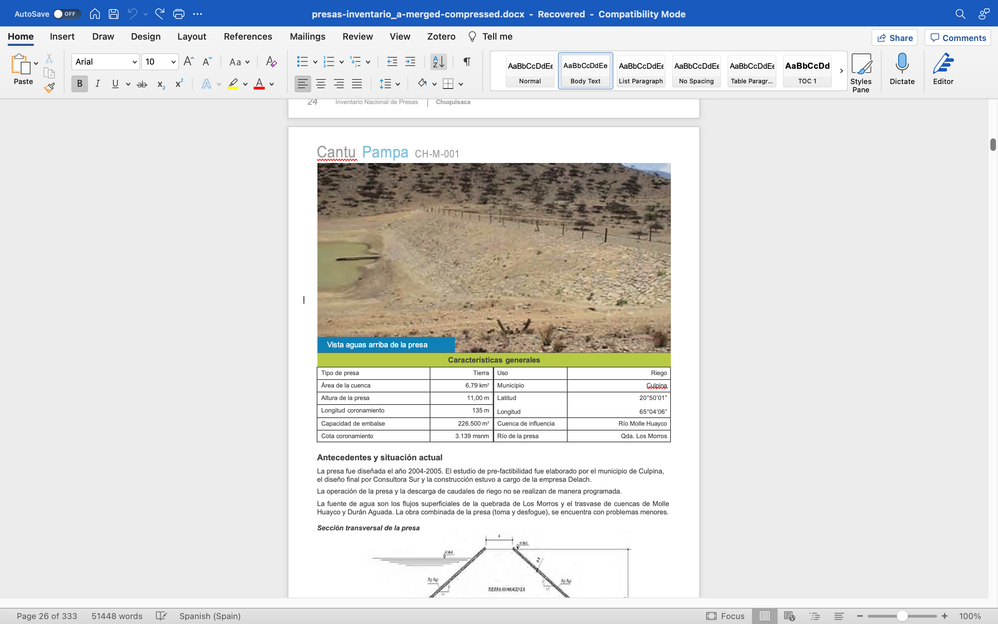The width and height of the screenshot is (998, 624).
Task: Center align the text
Action: (x=321, y=84)
